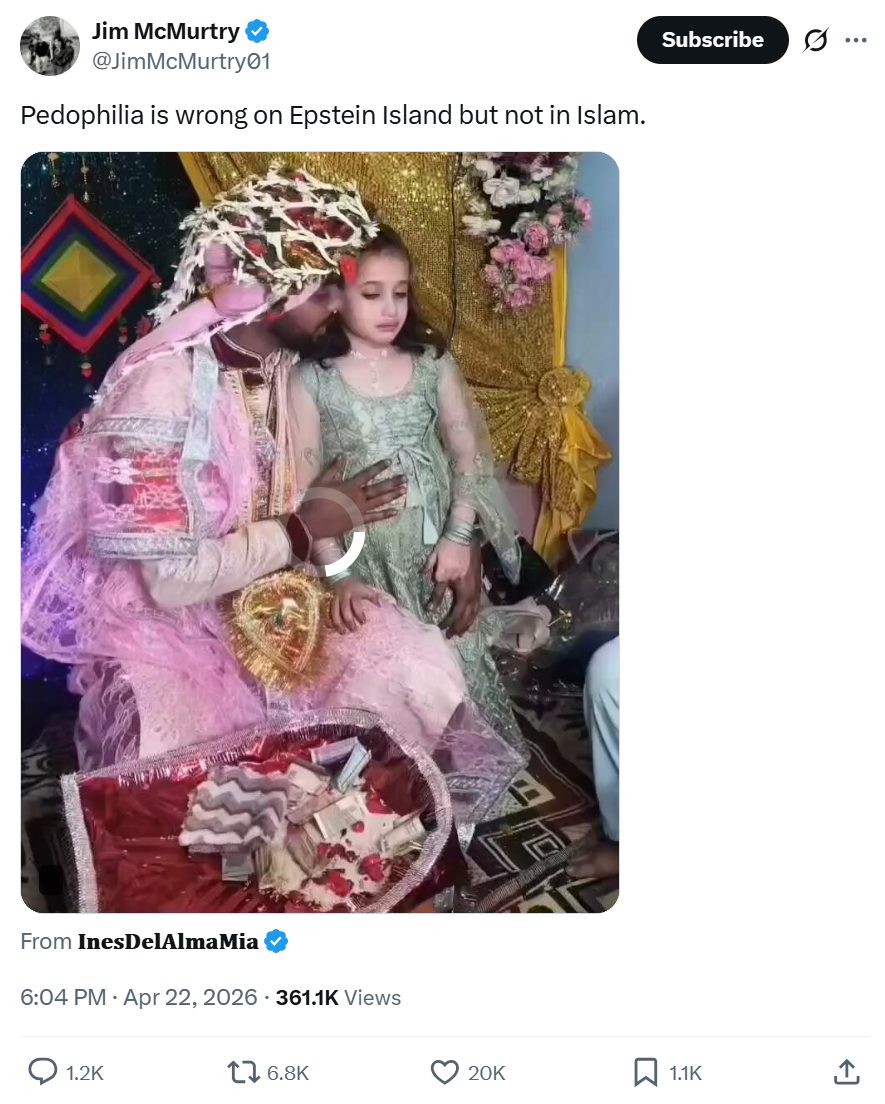885x1104 pixels.
Task: Open the three-dot more options menu
Action: [856, 41]
